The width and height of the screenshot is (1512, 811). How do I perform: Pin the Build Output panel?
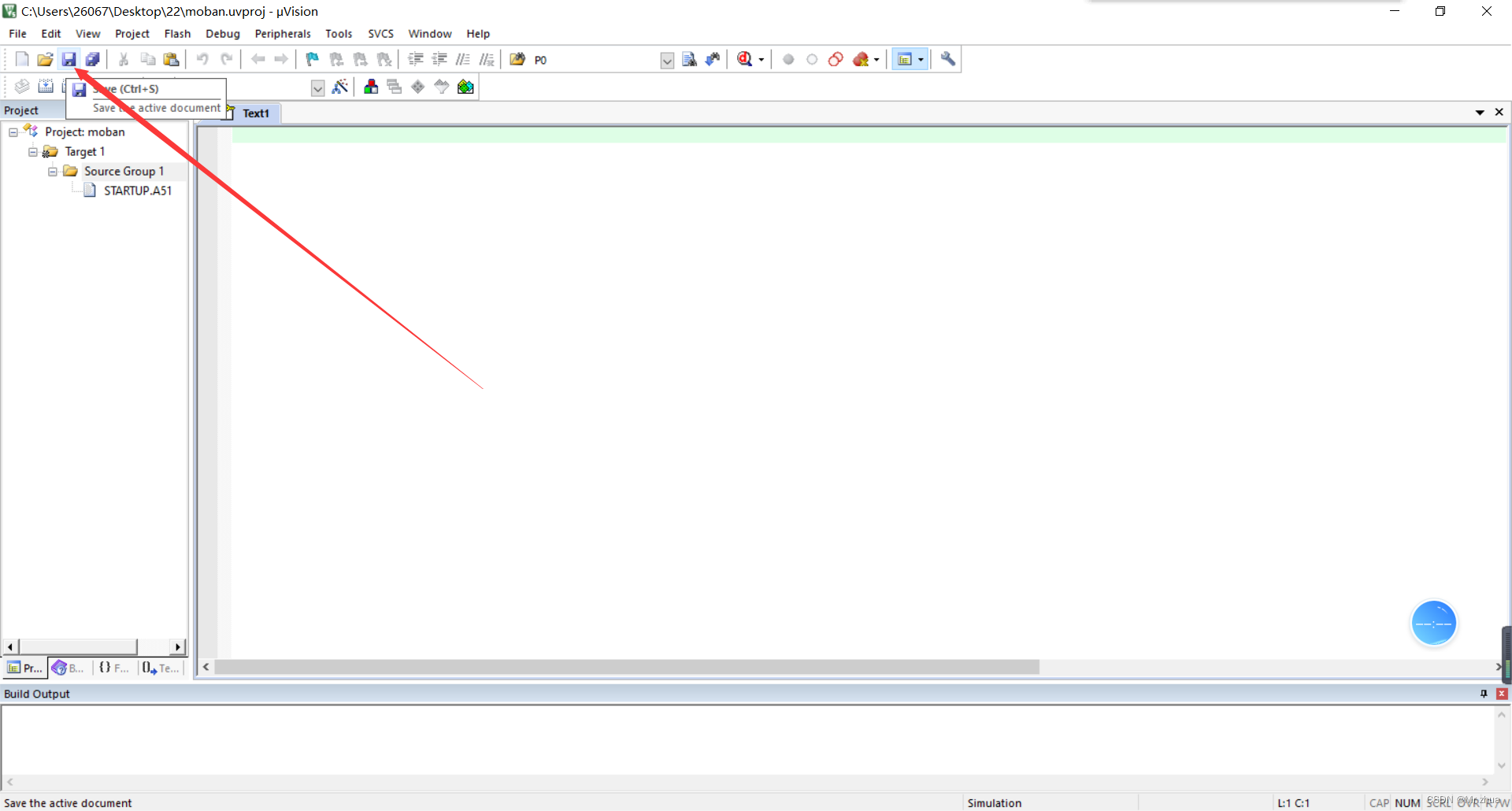coord(1484,694)
